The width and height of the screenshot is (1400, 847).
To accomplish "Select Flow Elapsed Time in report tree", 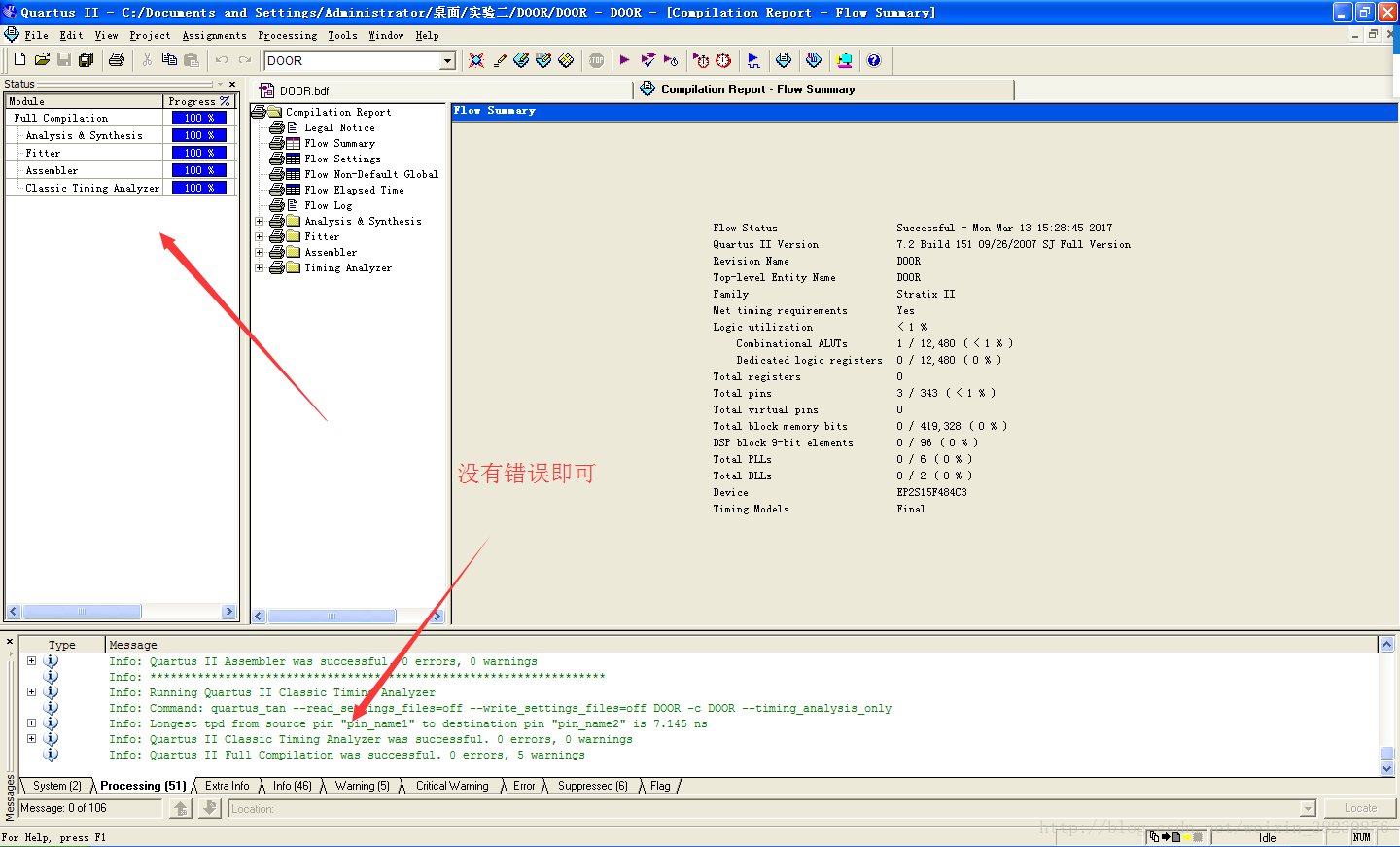I will tap(354, 190).
